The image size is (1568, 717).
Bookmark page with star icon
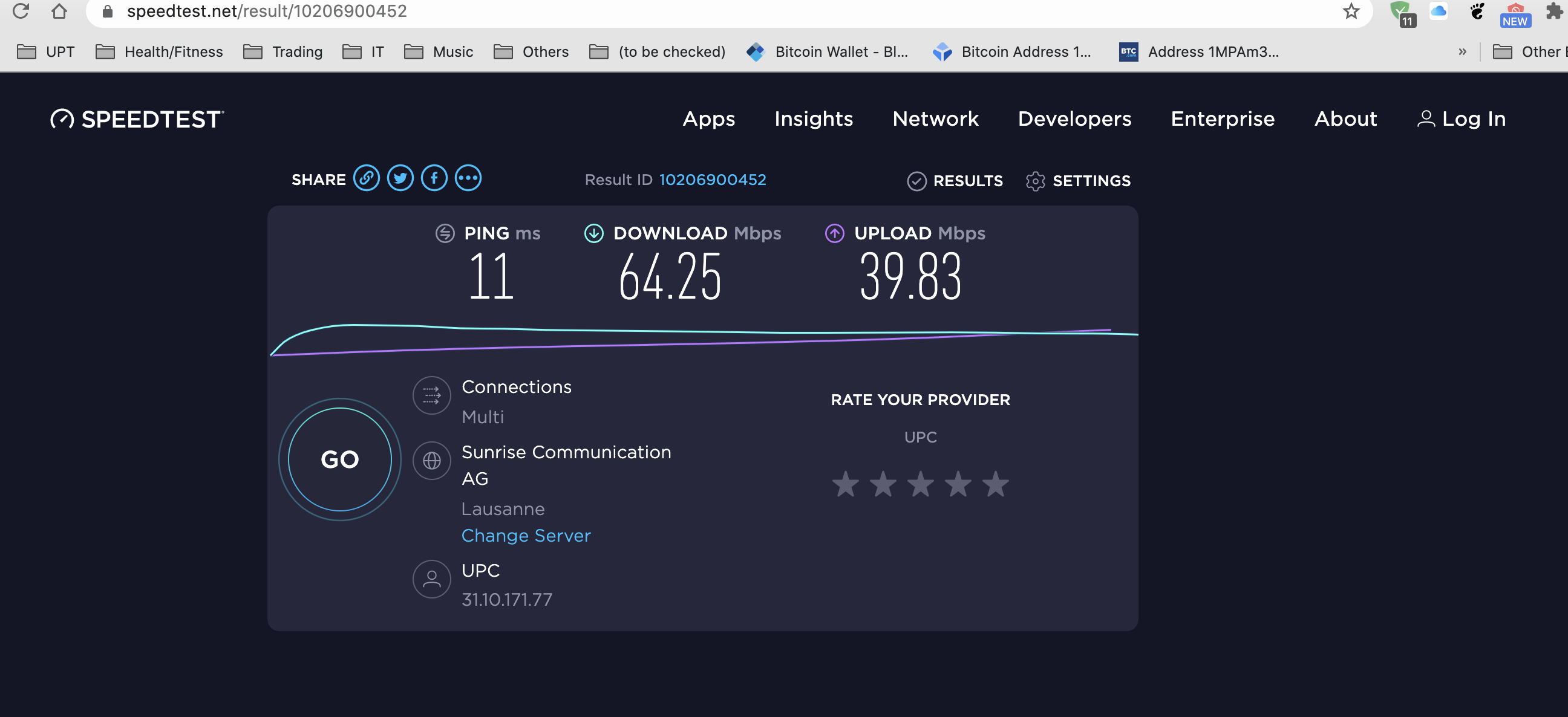pyautogui.click(x=1351, y=11)
